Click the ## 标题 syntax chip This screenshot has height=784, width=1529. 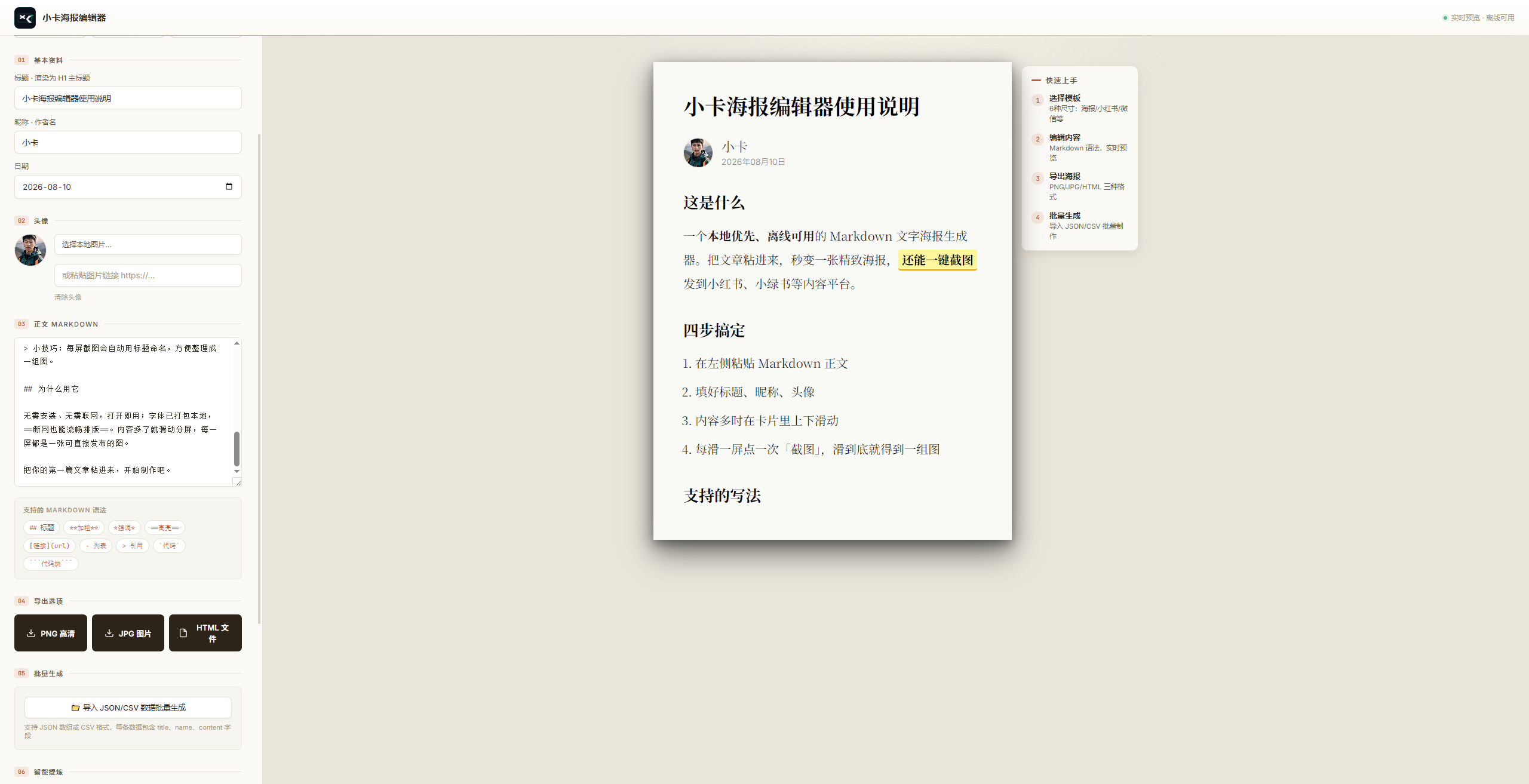[42, 528]
